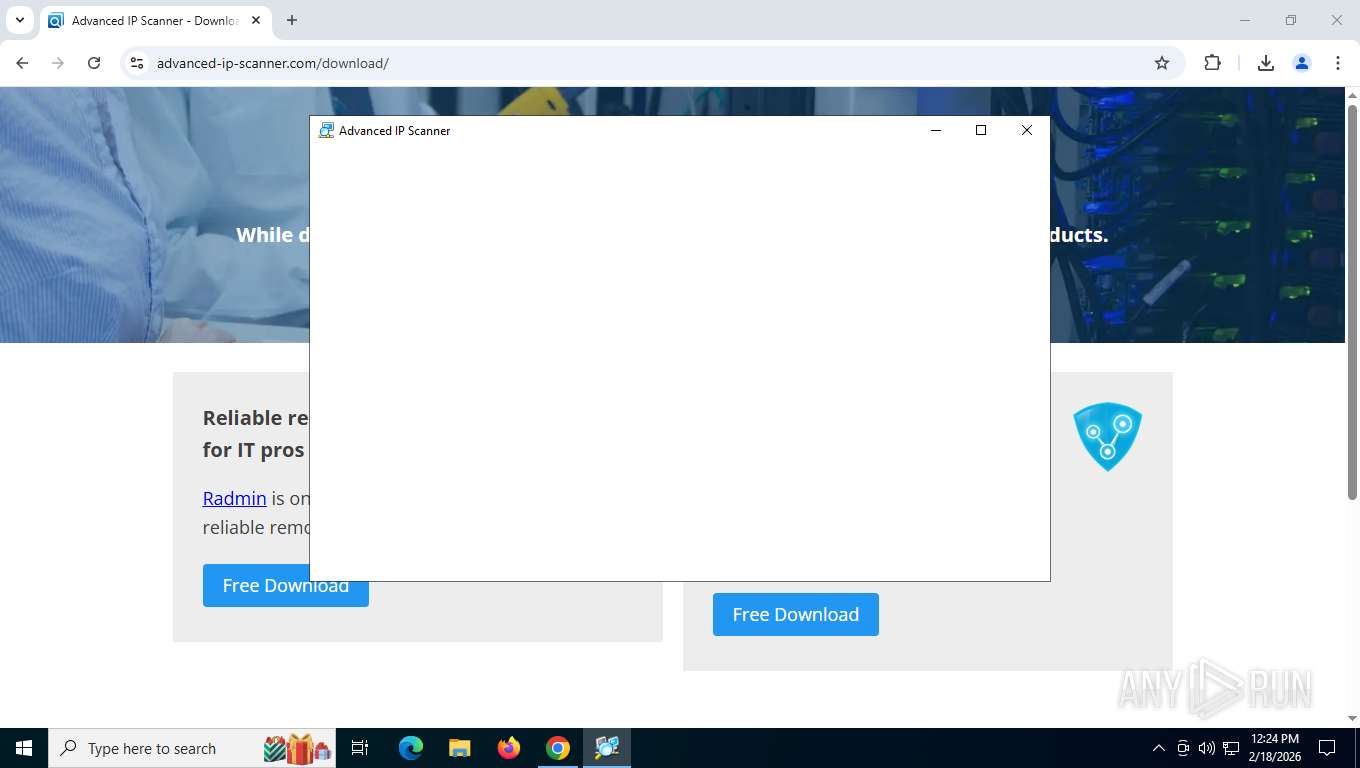The width and height of the screenshot is (1360, 768).
Task: Open the Chrome three-dot menu
Action: click(1338, 63)
